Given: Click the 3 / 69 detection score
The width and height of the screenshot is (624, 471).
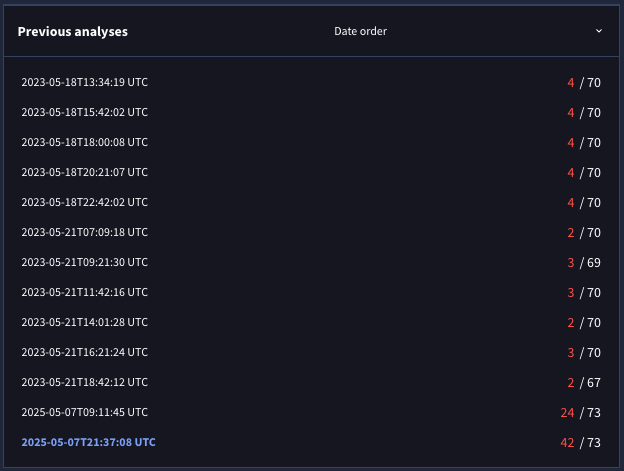Looking at the screenshot, I should click(x=584, y=263).
